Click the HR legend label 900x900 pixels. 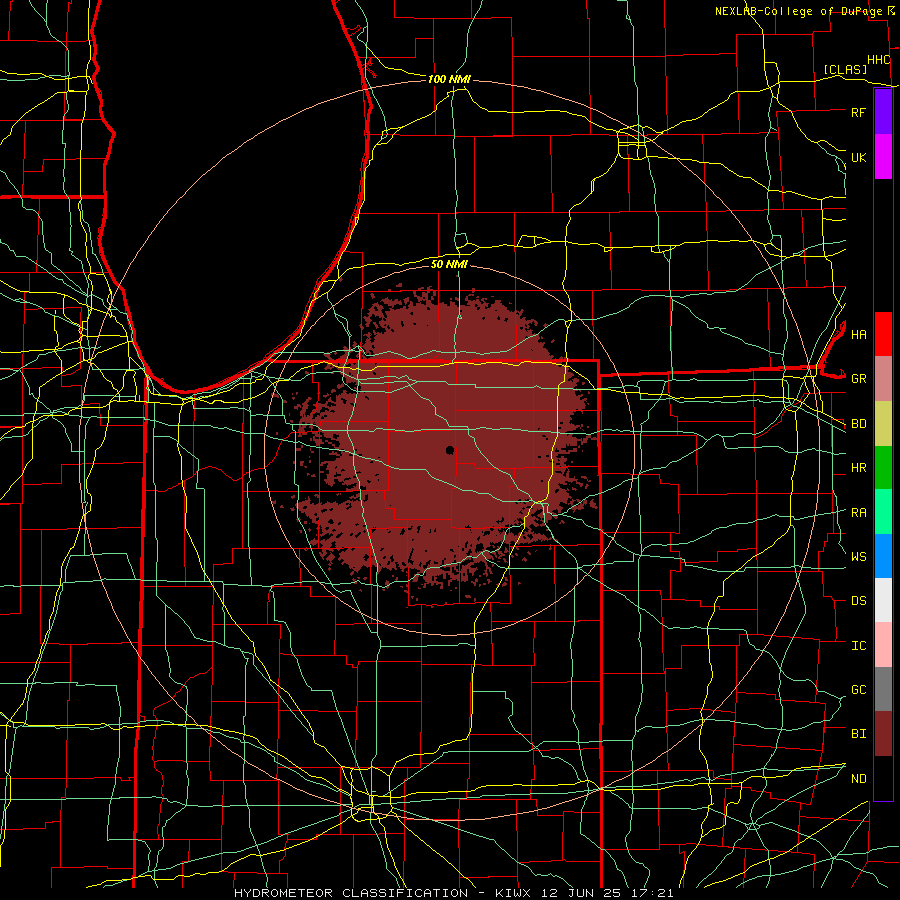858,468
